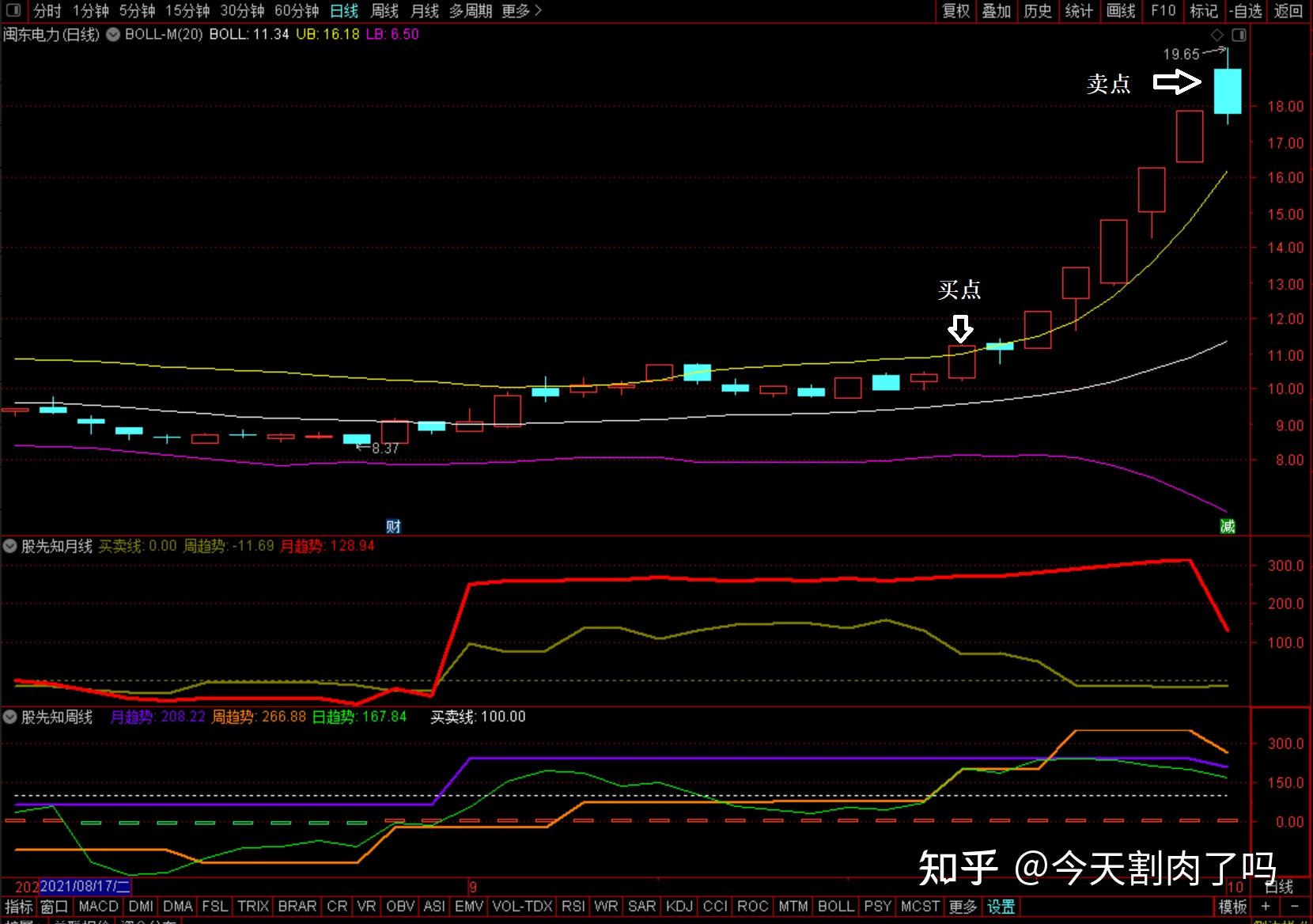Open the 股先知周线 indicator dropdown
The width and height of the screenshot is (1313, 924).
10,717
